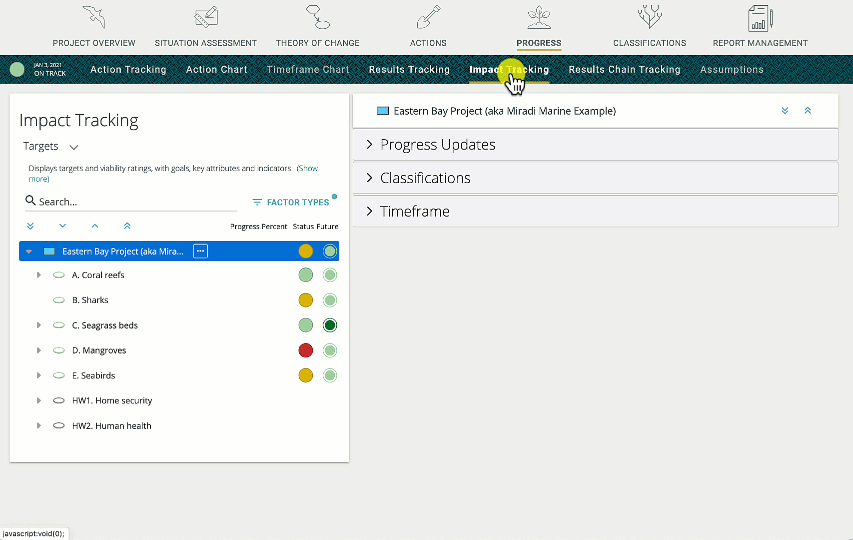This screenshot has width=853, height=540.
Task: Open the Report Management icon
Action: tap(759, 18)
